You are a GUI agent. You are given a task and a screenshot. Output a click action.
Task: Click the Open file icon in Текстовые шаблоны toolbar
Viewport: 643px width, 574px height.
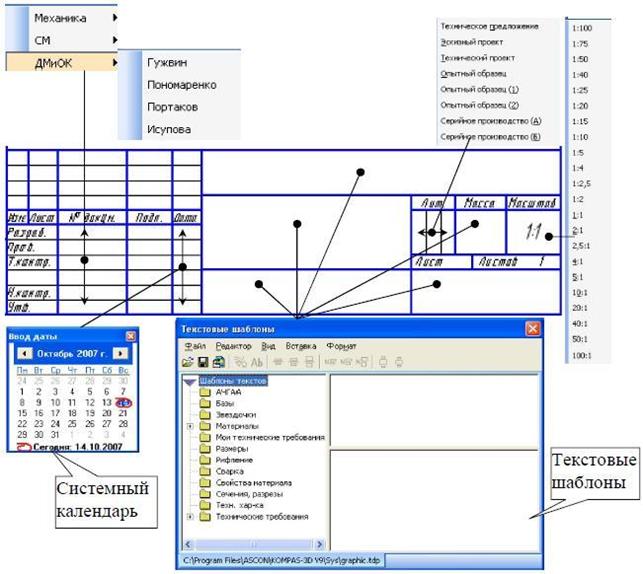[187, 362]
